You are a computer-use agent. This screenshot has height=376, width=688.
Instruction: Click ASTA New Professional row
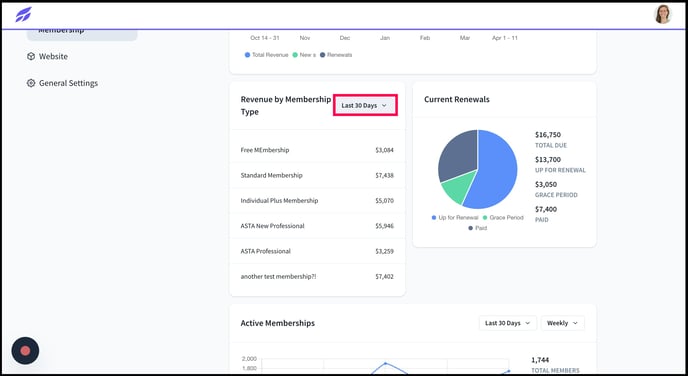point(317,226)
